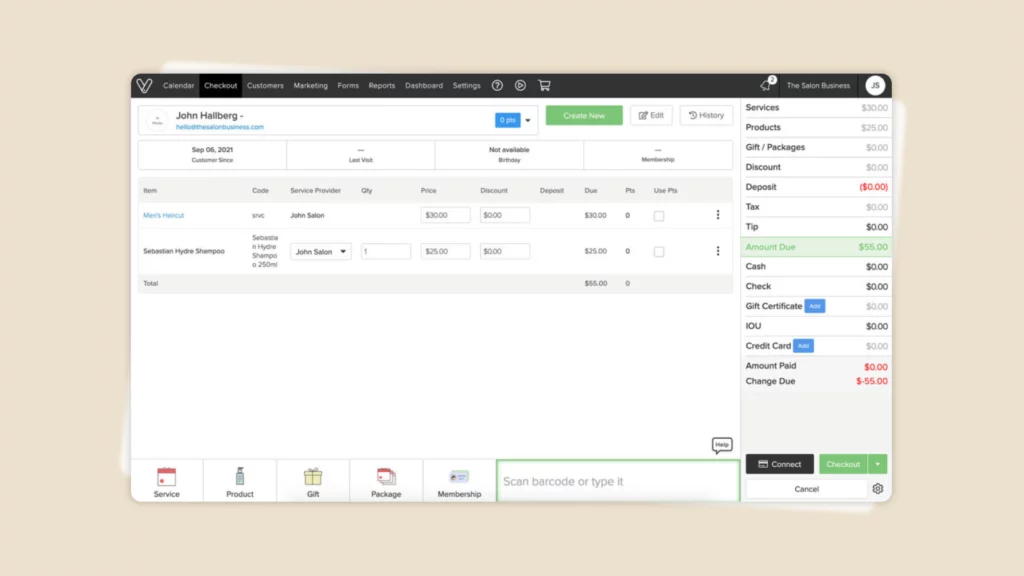1024x576 pixels.
Task: Open the shopping cart icon in the top bar
Action: pyautogui.click(x=544, y=85)
